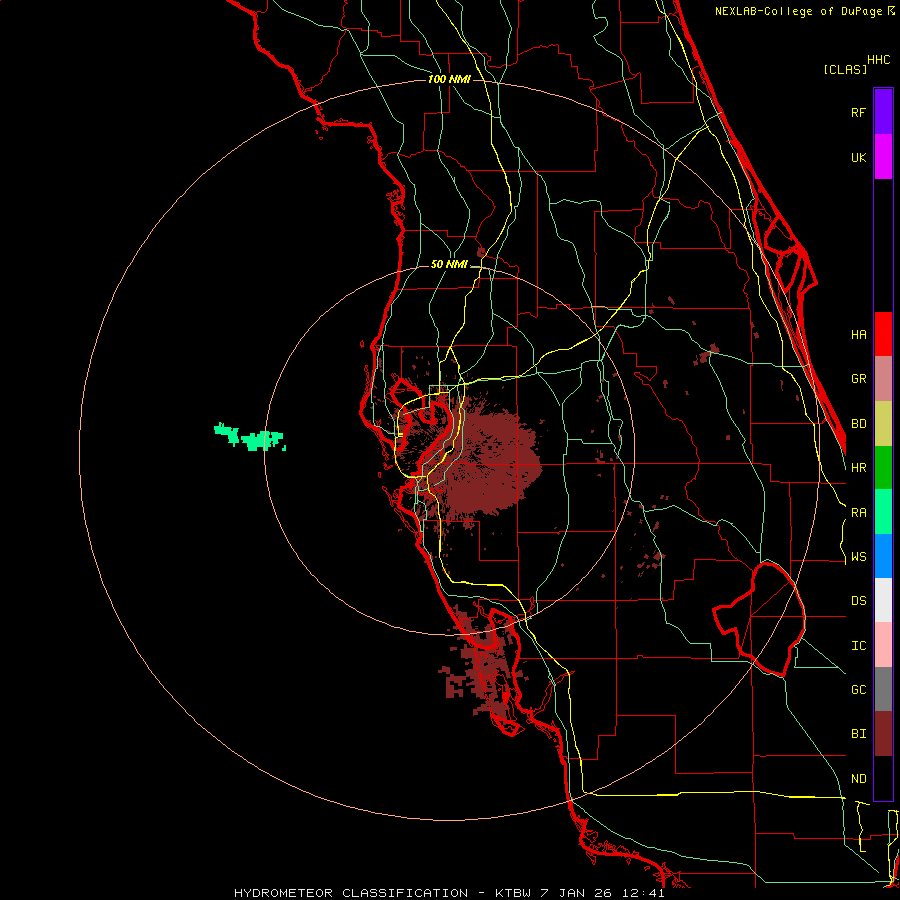Click the RF legend label
Image resolution: width=900 pixels, height=900 pixels.
coord(858,112)
